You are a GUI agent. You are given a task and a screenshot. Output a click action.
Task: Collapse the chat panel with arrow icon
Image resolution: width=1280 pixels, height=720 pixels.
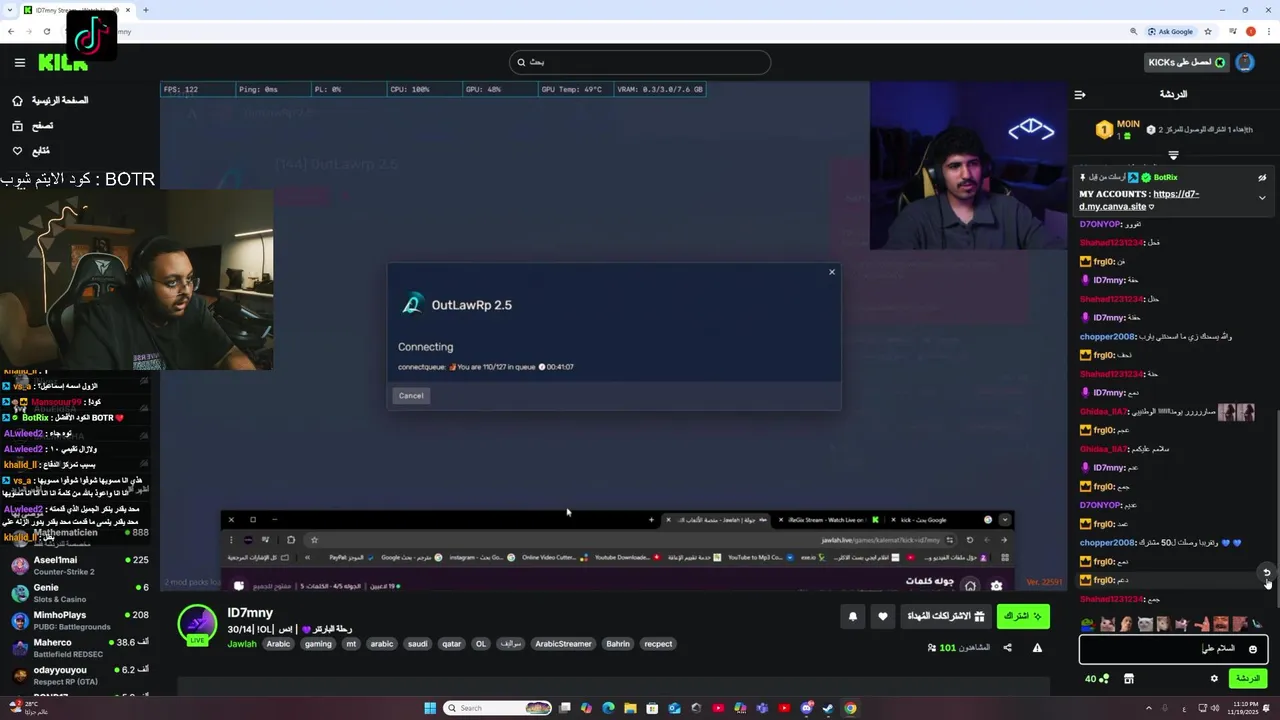coord(1080,95)
